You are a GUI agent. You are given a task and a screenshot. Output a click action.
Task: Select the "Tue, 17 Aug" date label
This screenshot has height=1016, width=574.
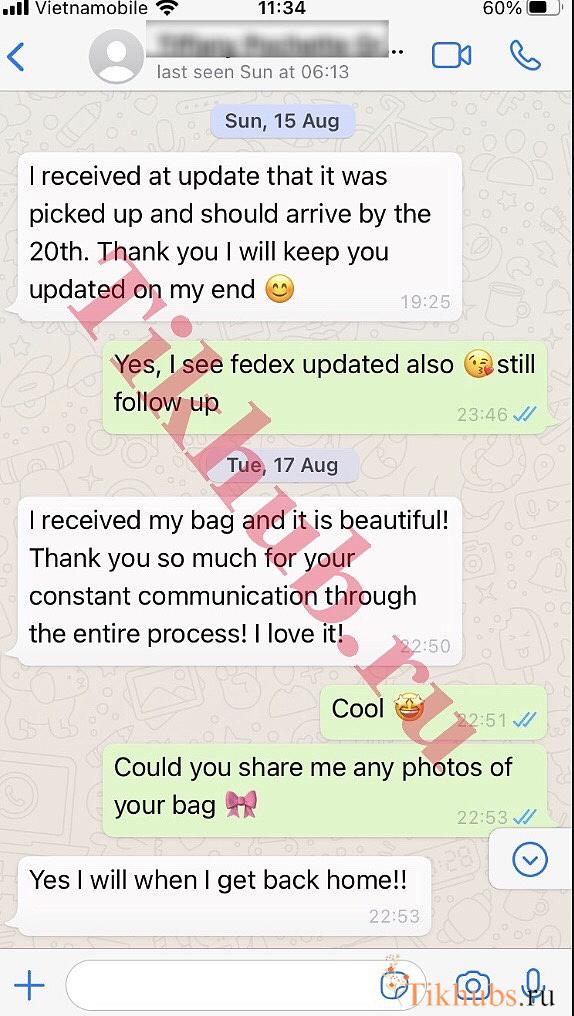[x=282, y=465]
